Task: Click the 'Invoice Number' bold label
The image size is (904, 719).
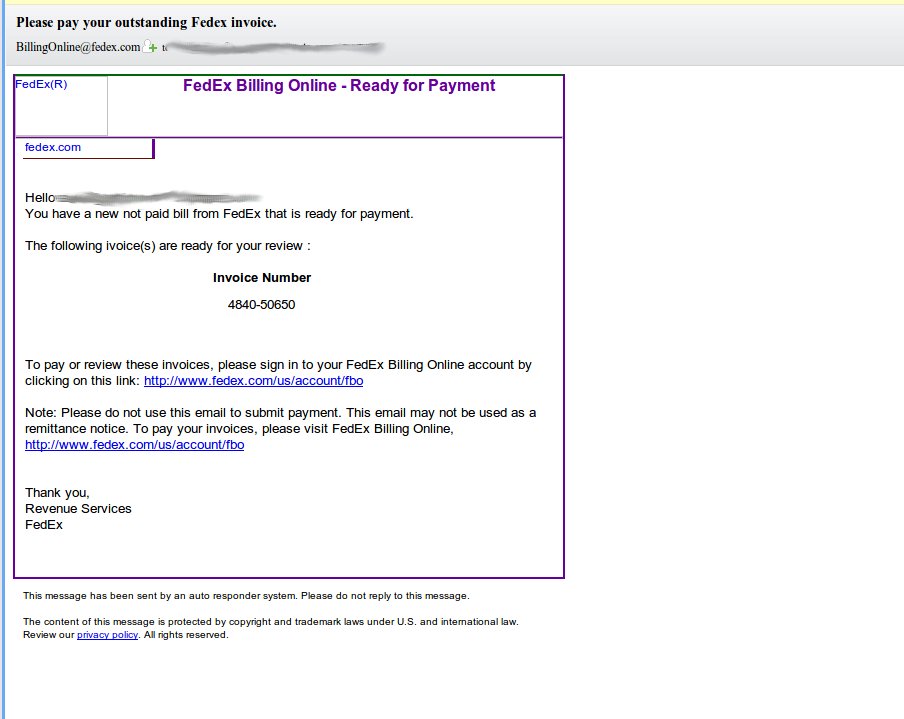Action: [261, 278]
